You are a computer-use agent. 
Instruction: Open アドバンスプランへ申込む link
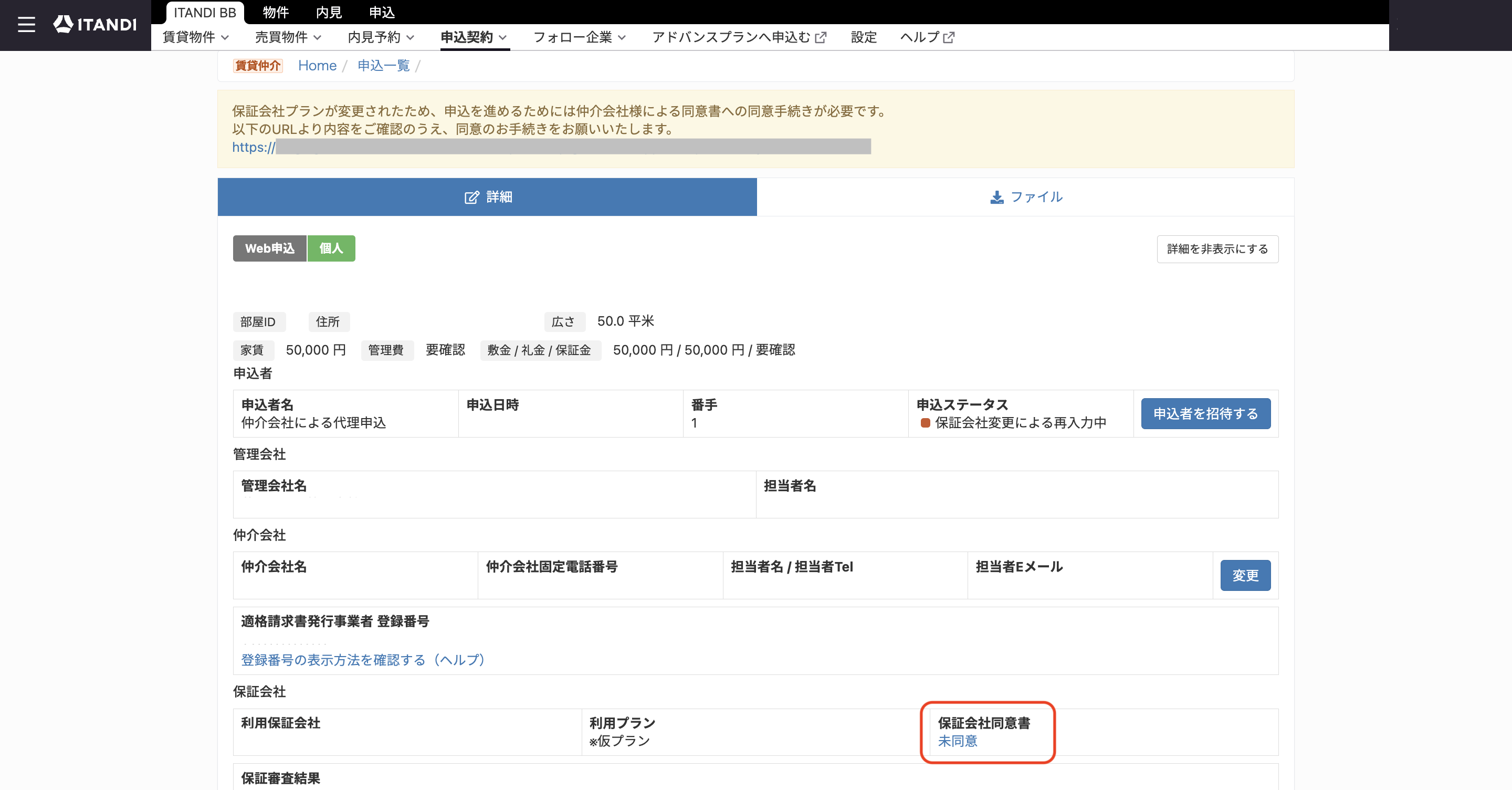point(739,37)
